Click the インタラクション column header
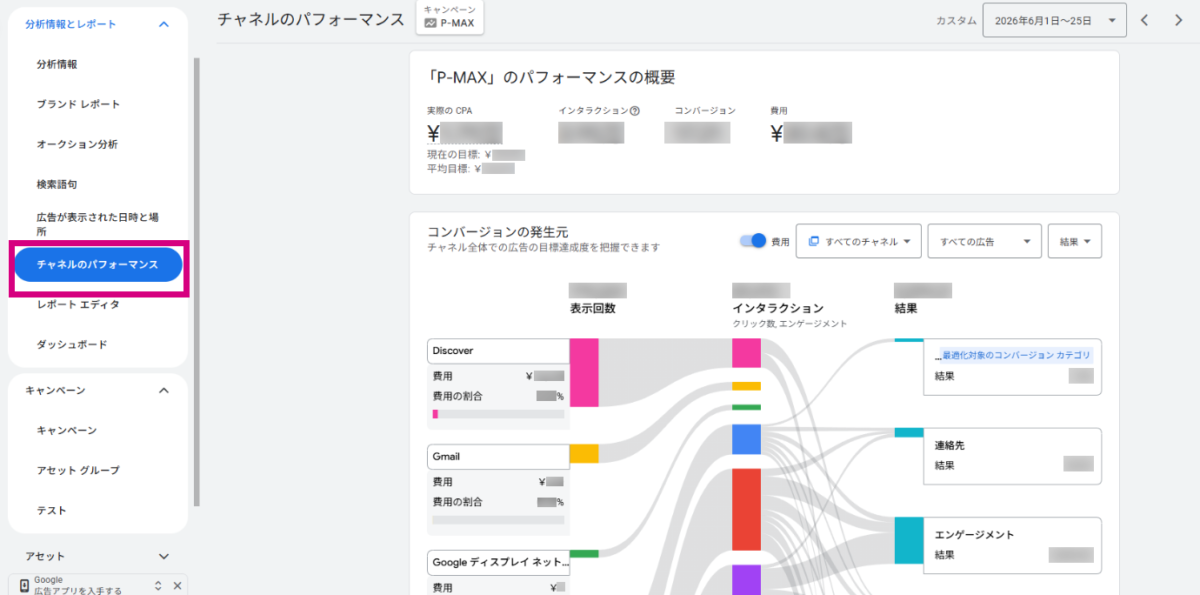This screenshot has width=1200, height=595. [x=778, y=309]
